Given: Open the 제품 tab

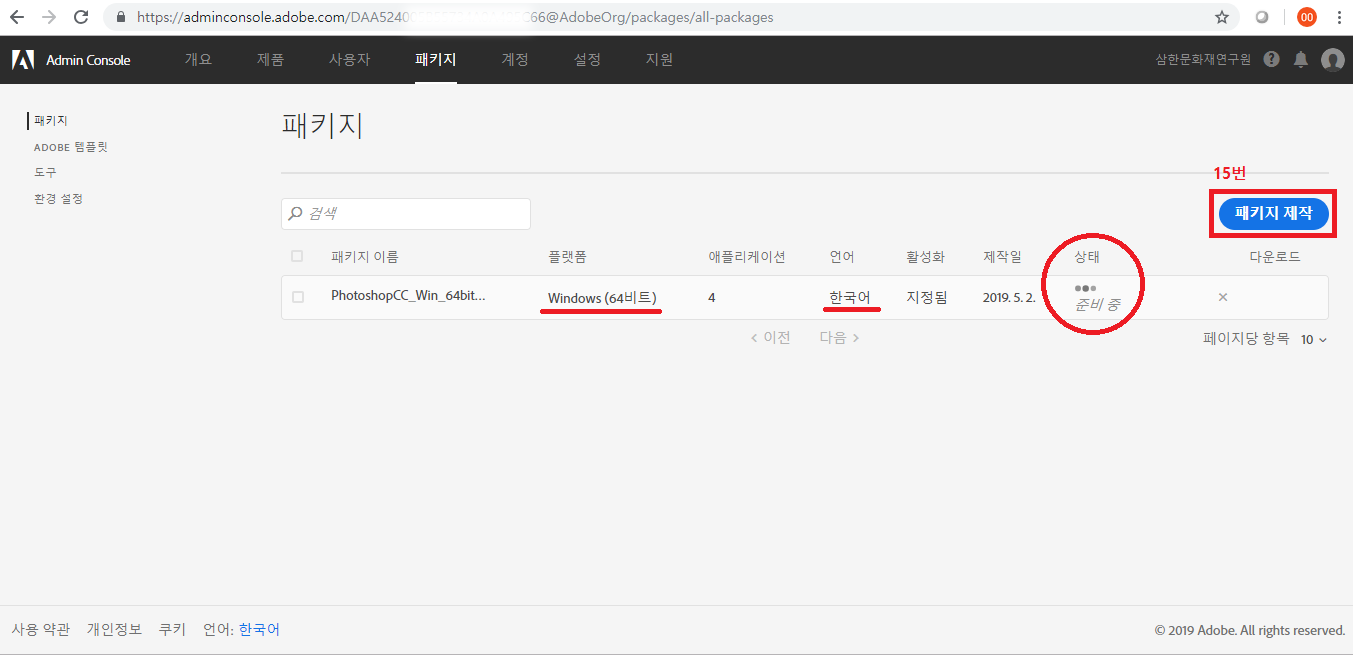Looking at the screenshot, I should [270, 60].
